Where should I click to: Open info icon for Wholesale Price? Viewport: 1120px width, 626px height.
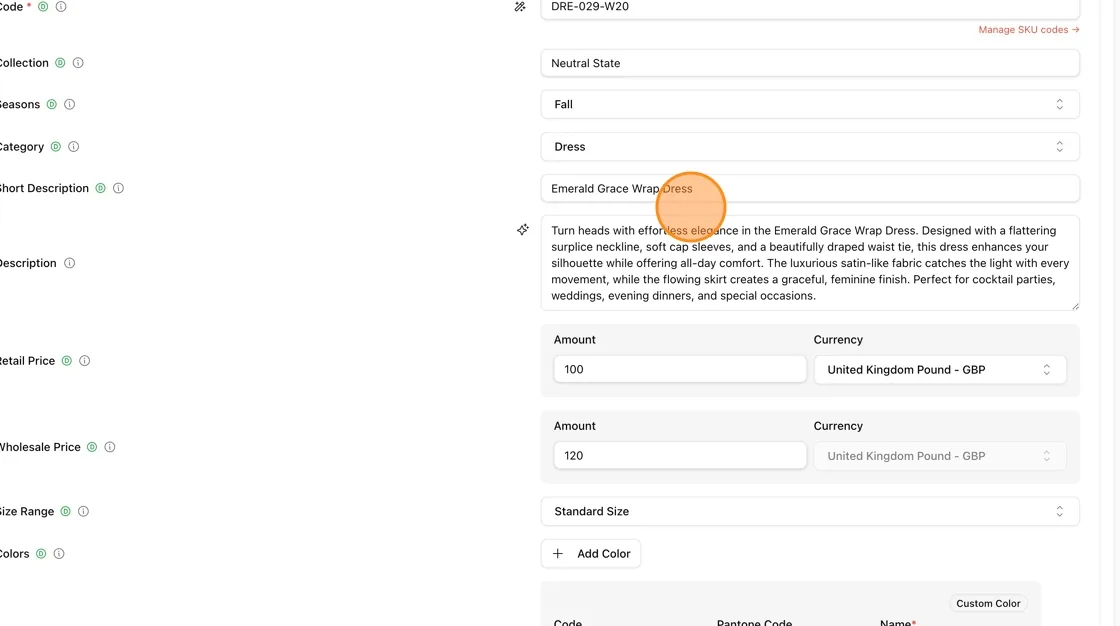point(110,447)
